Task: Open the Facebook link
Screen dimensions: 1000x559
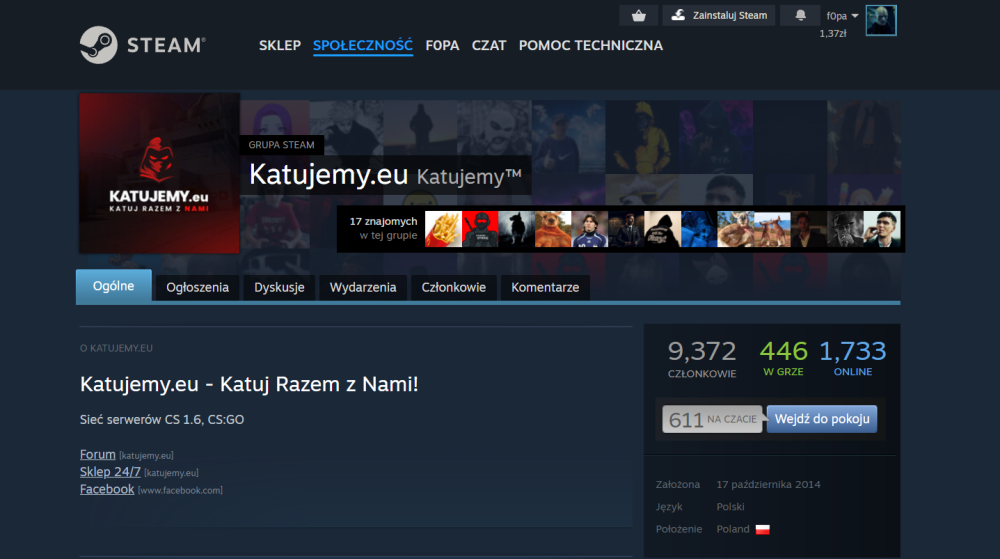Action: (107, 489)
